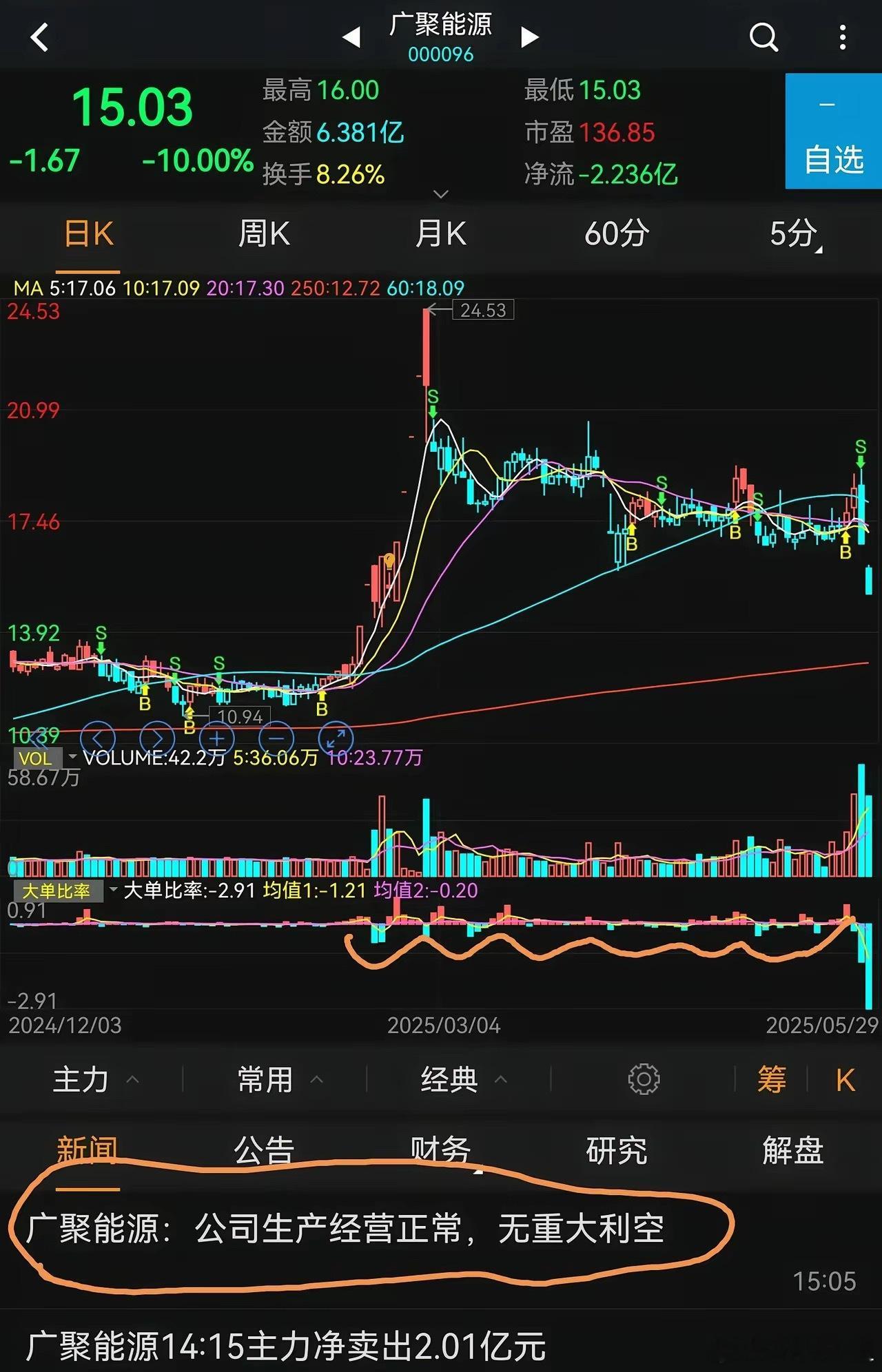Tap the 2025/03/04 date label
This screenshot has width=882, height=1372.
(444, 1026)
